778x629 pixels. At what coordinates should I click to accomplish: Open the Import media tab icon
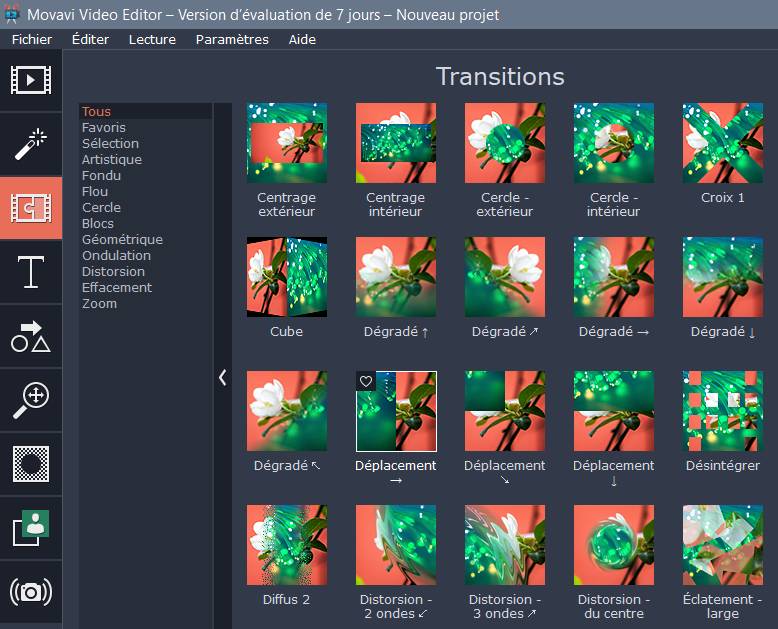tap(31, 79)
